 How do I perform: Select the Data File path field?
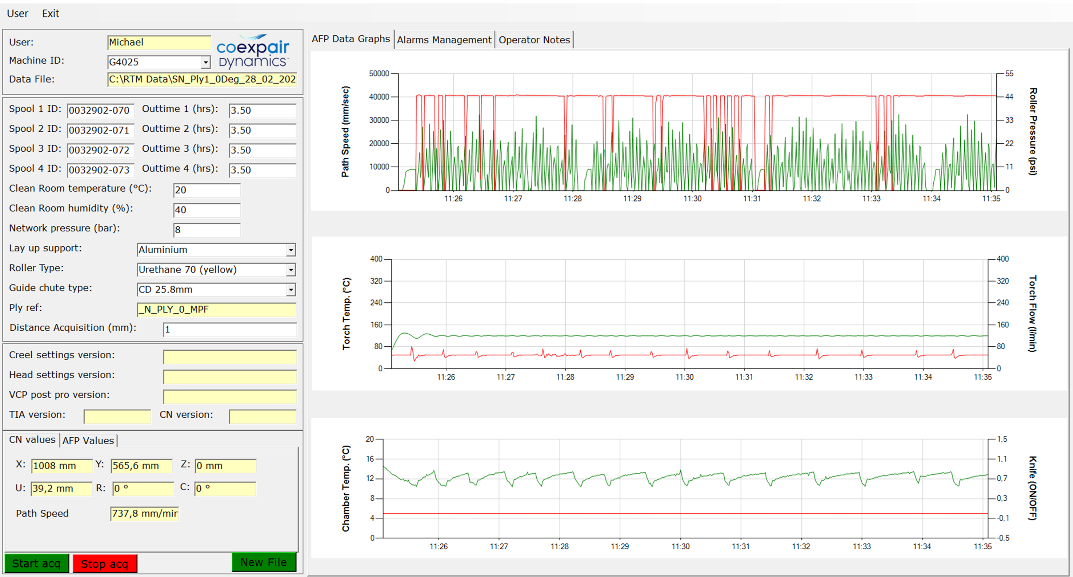pos(202,79)
